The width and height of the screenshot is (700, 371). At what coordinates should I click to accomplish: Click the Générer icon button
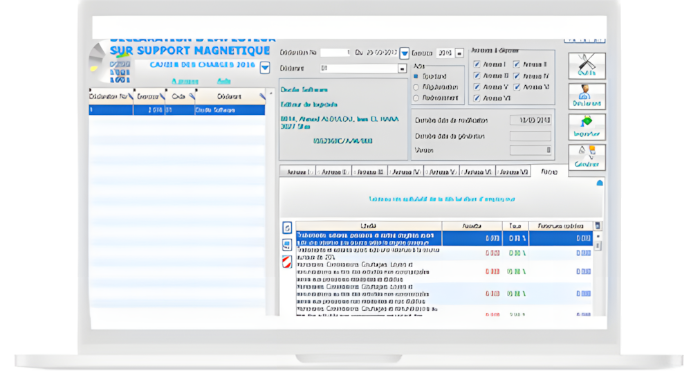point(587,157)
